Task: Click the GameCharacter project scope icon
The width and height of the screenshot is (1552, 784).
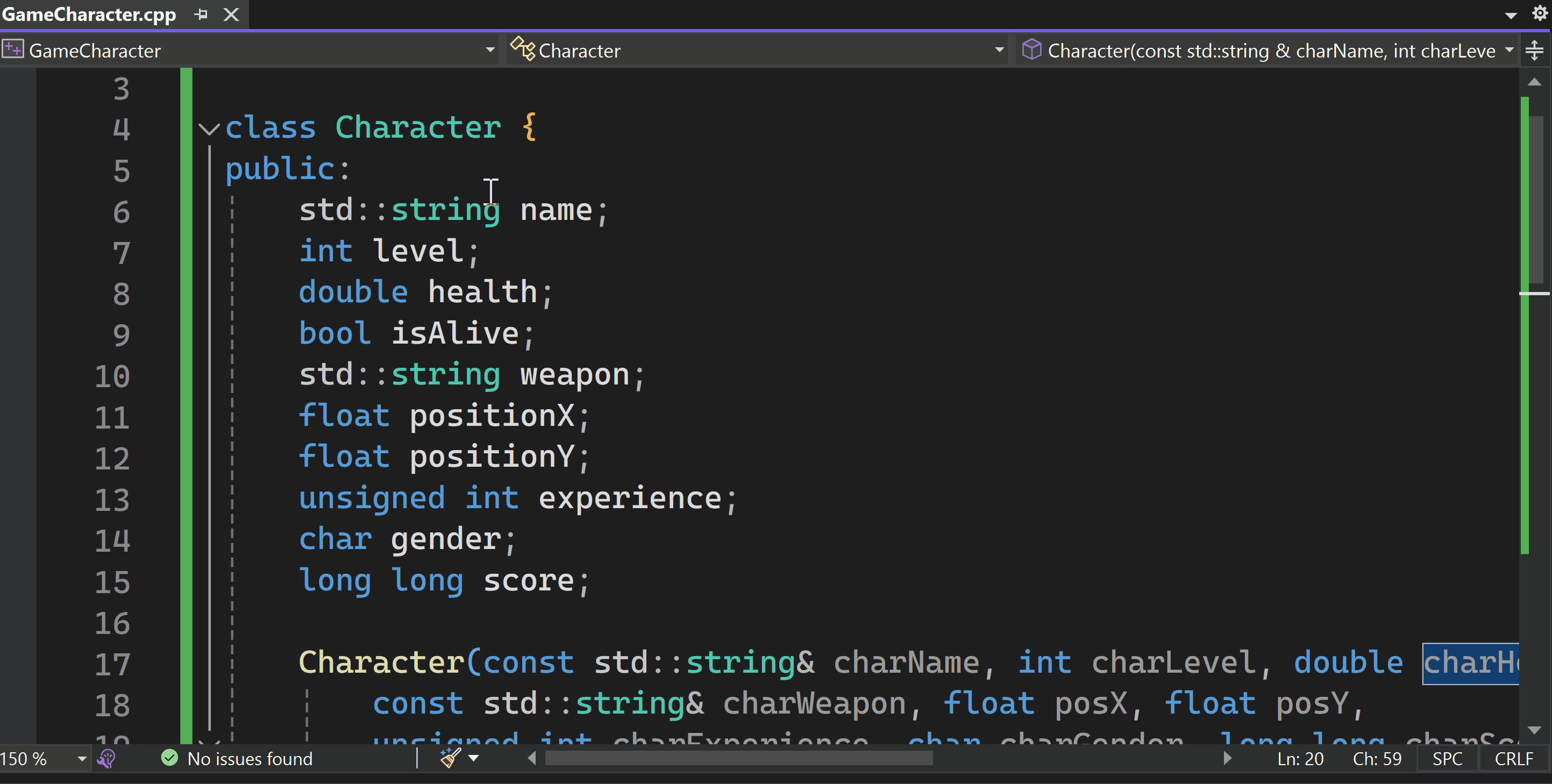Action: [x=13, y=49]
